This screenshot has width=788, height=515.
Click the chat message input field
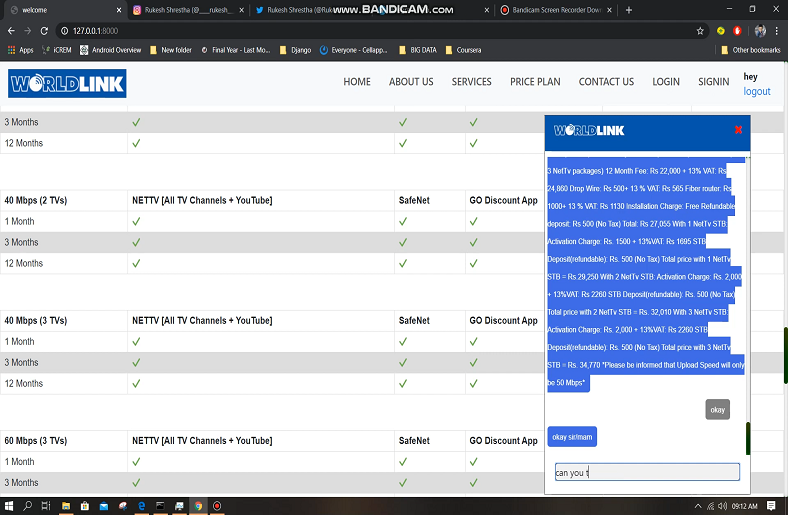tap(647, 472)
